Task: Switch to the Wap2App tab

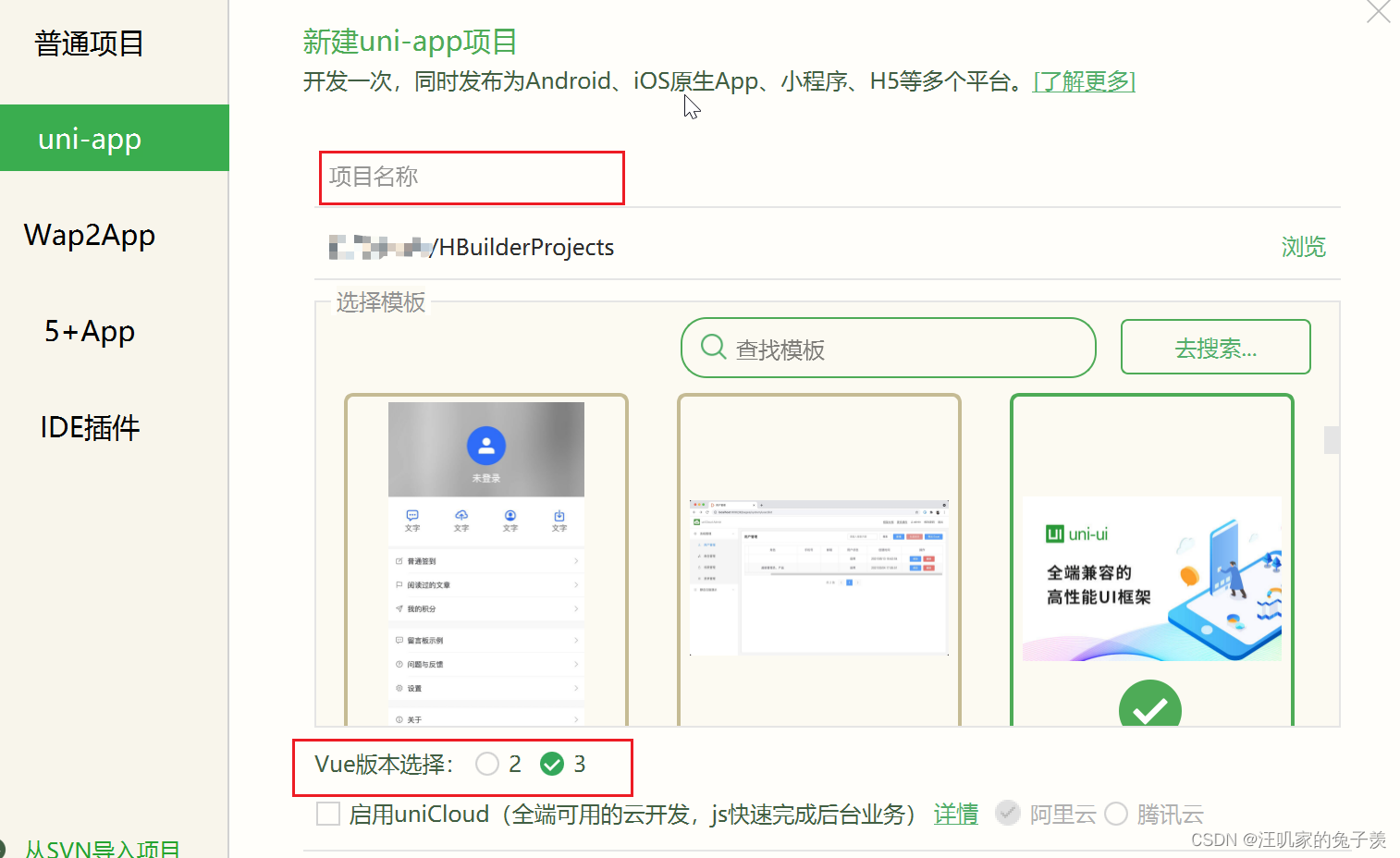Action: pos(90,235)
